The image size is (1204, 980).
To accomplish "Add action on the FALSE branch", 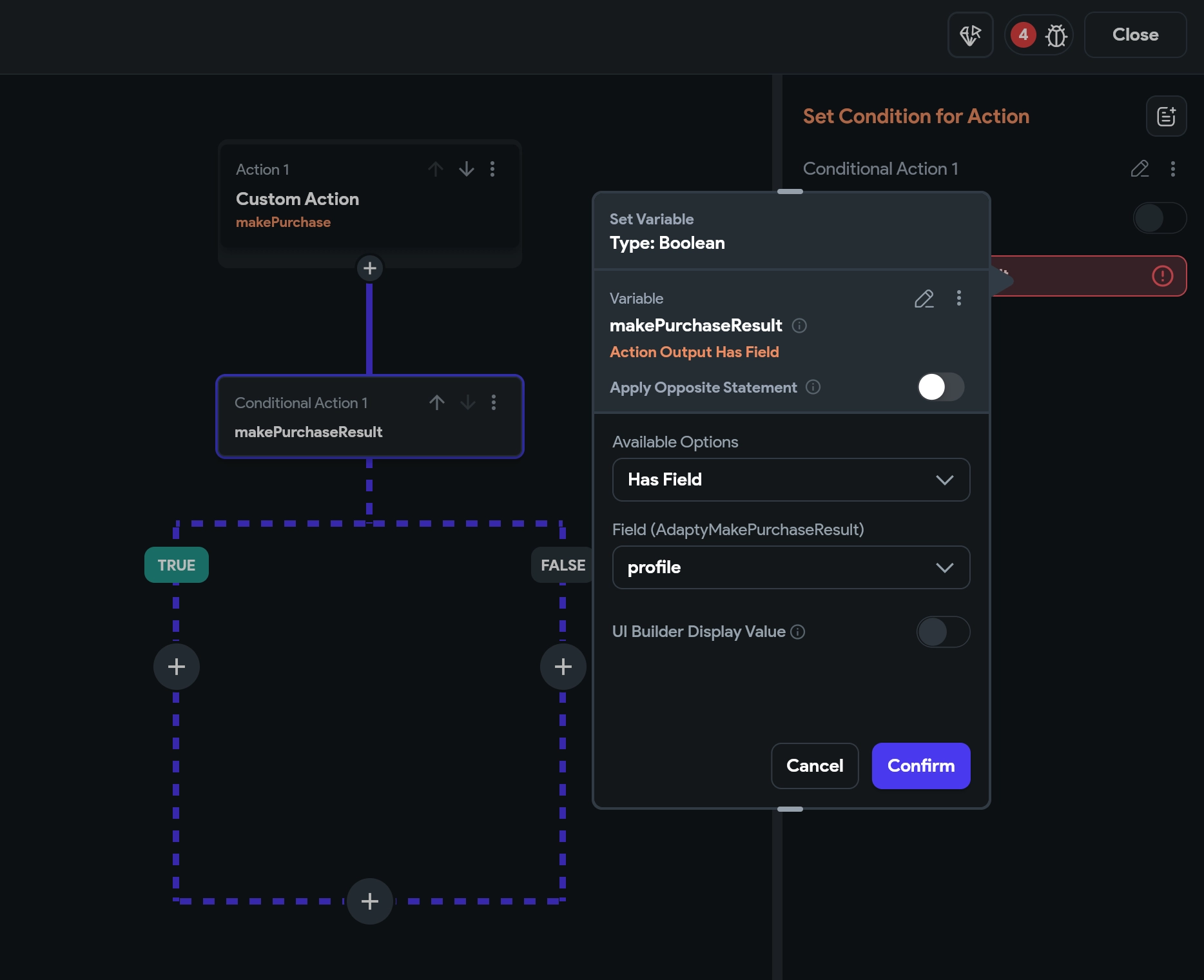I will click(563, 666).
